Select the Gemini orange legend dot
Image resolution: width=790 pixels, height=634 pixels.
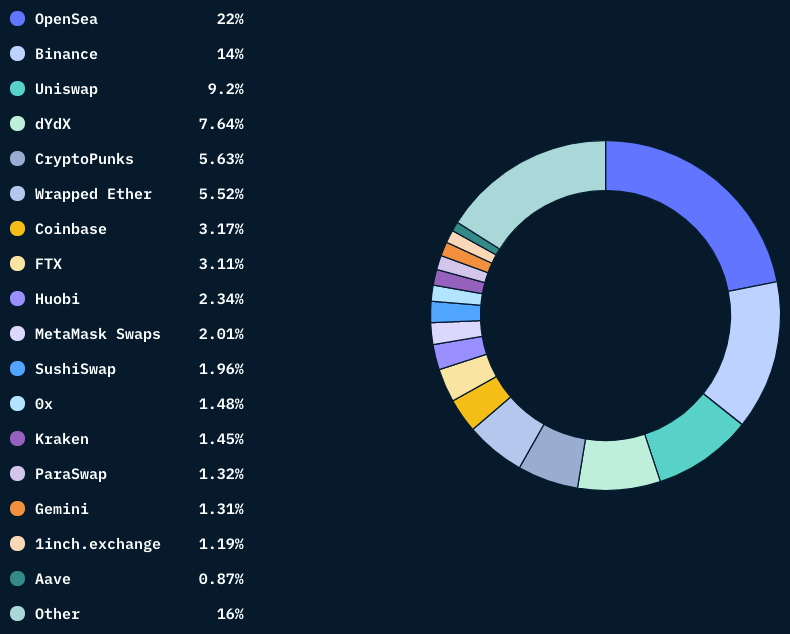pos(18,509)
